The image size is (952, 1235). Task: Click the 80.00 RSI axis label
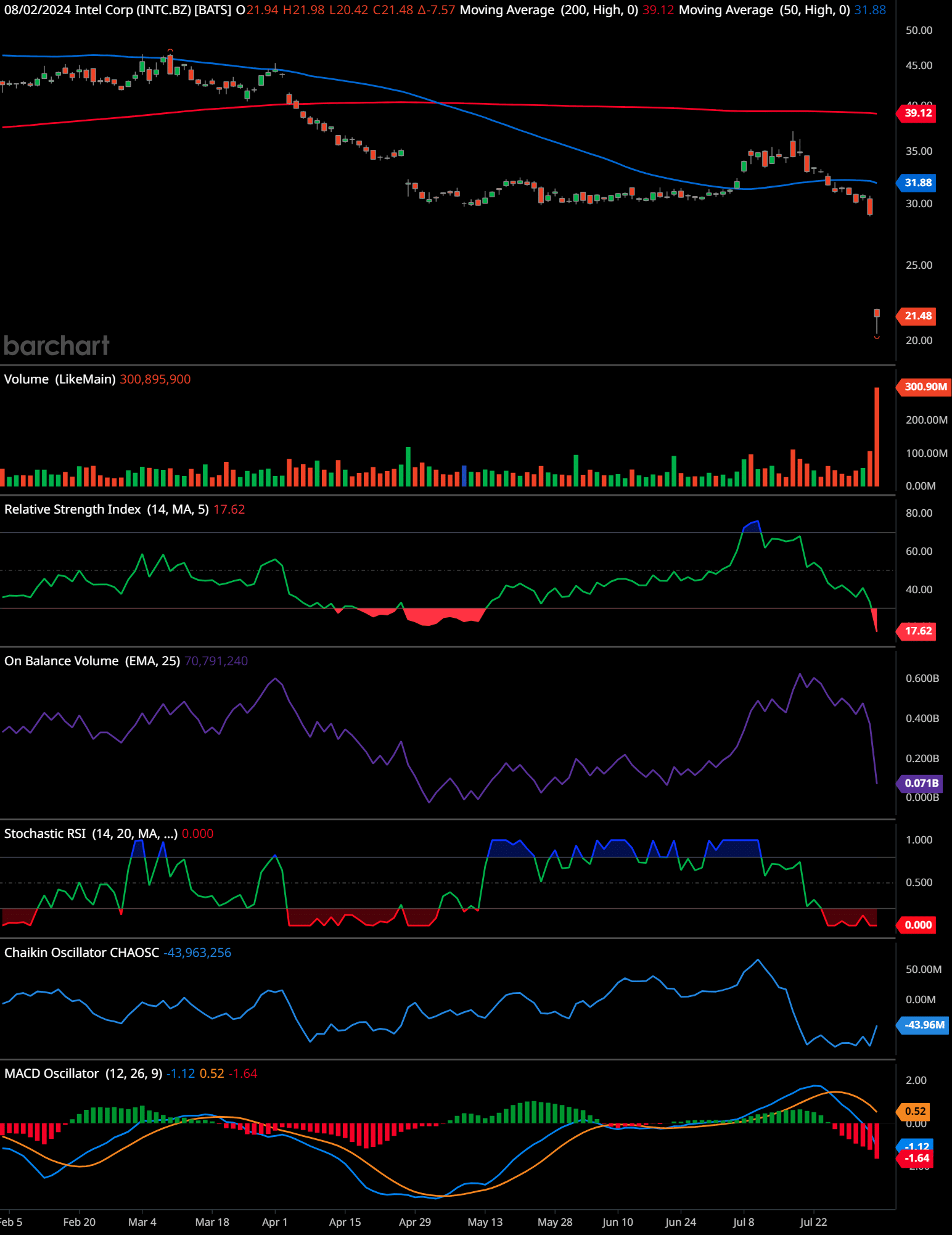coord(919,513)
